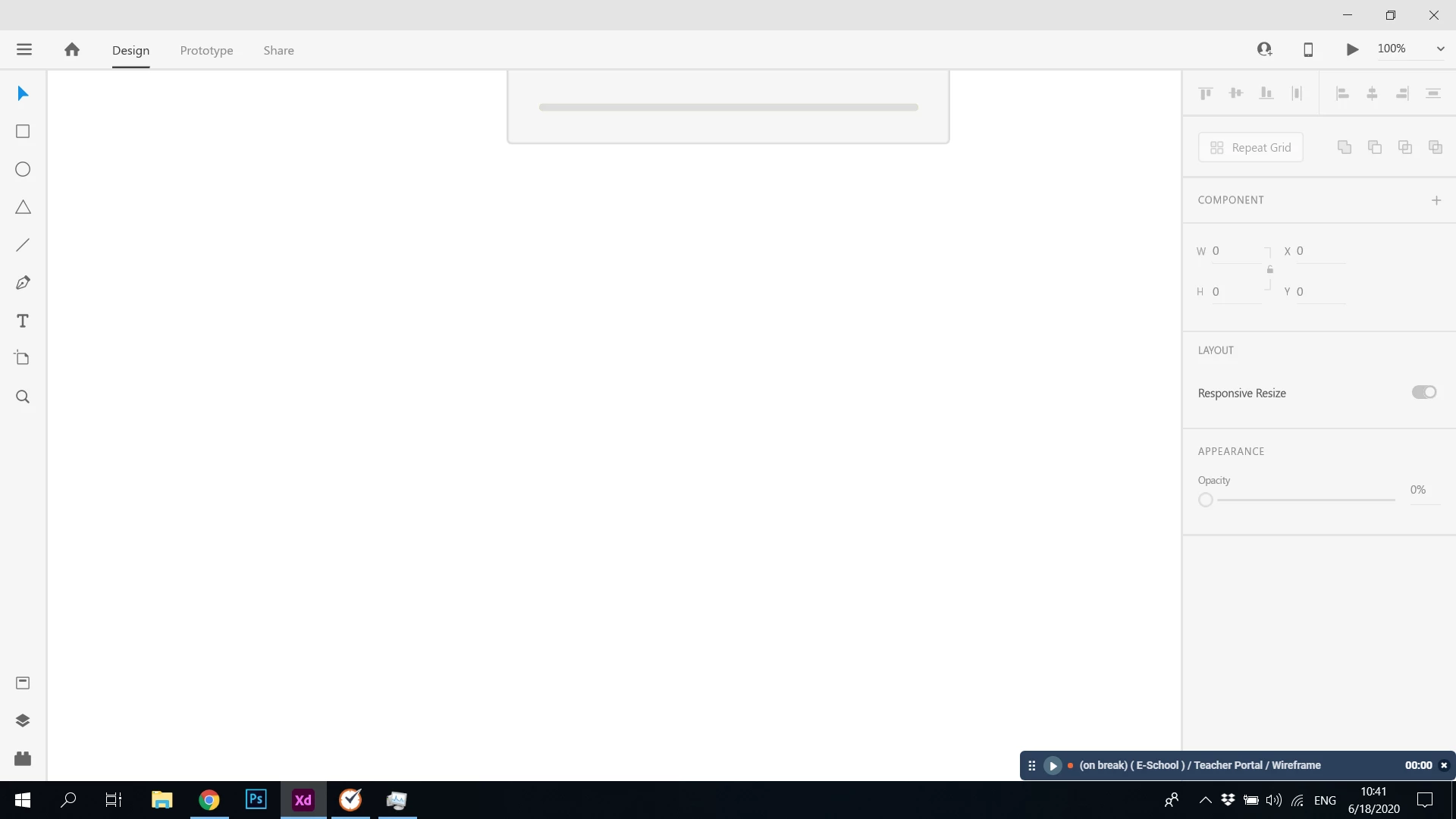This screenshot has height=819, width=1456.
Task: Select the Line tool
Action: [23, 245]
